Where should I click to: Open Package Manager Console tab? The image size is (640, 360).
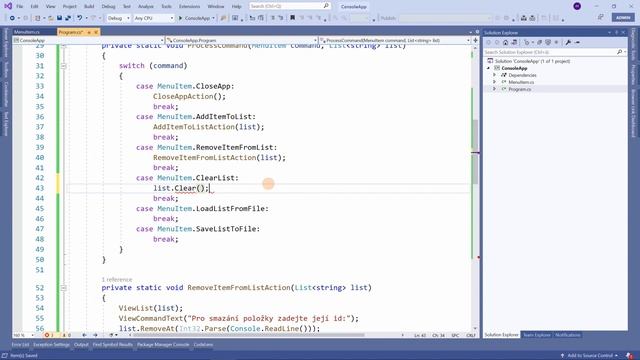163,345
